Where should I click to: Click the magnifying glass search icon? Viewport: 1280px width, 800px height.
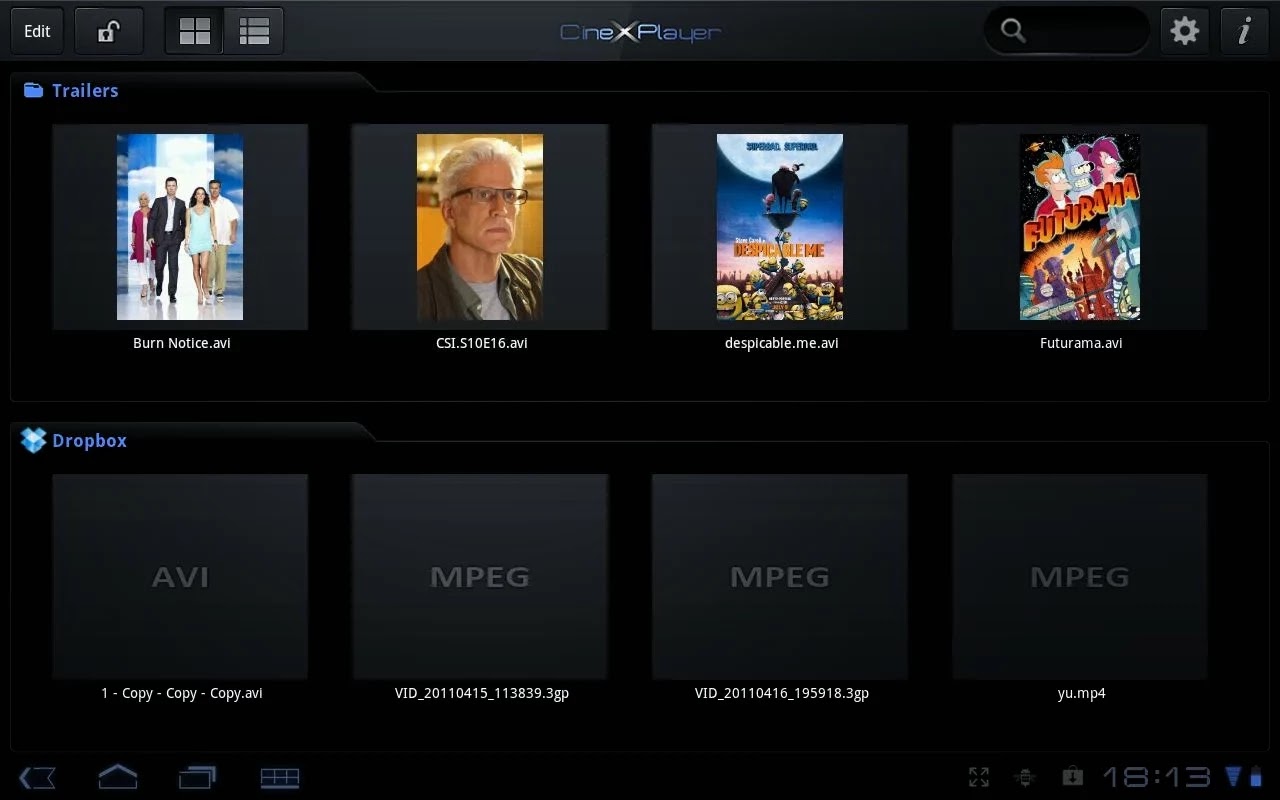[1013, 31]
